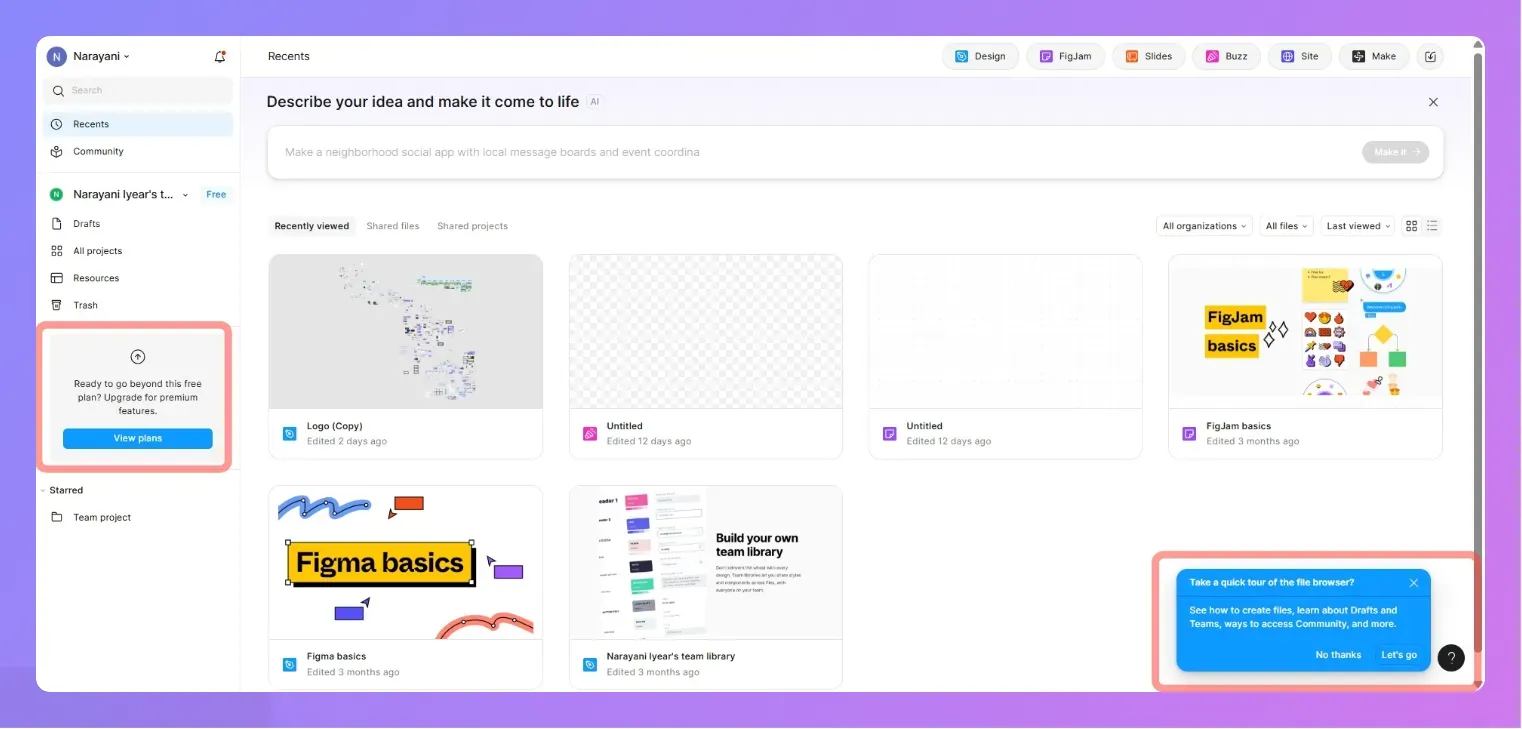Open the Design file creator
Image resolution: width=1522 pixels, height=729 pixels.
[980, 56]
